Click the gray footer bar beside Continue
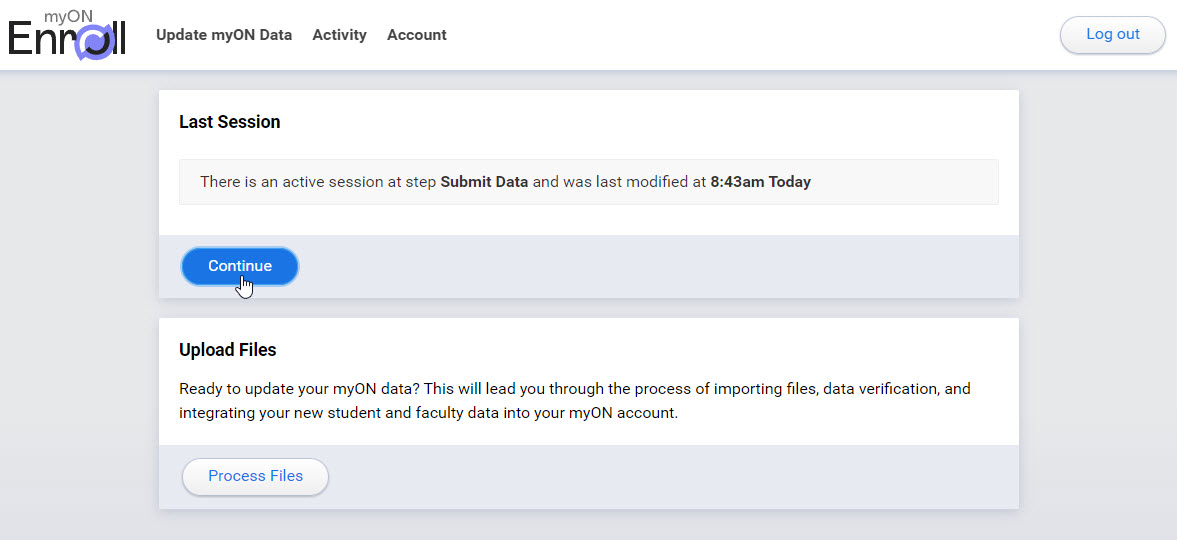 653,267
